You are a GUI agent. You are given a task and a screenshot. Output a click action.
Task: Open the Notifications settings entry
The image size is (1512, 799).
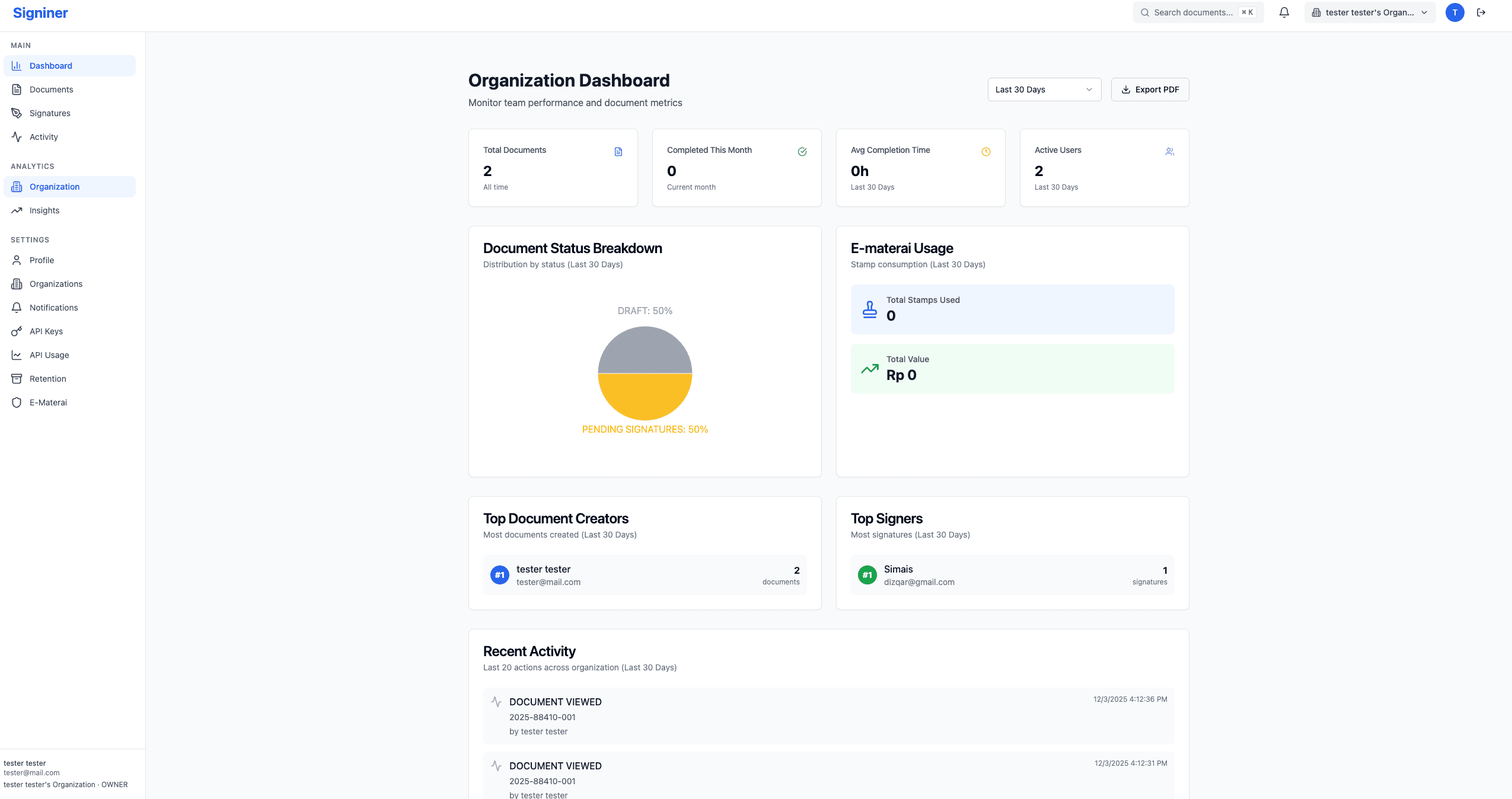[53, 307]
